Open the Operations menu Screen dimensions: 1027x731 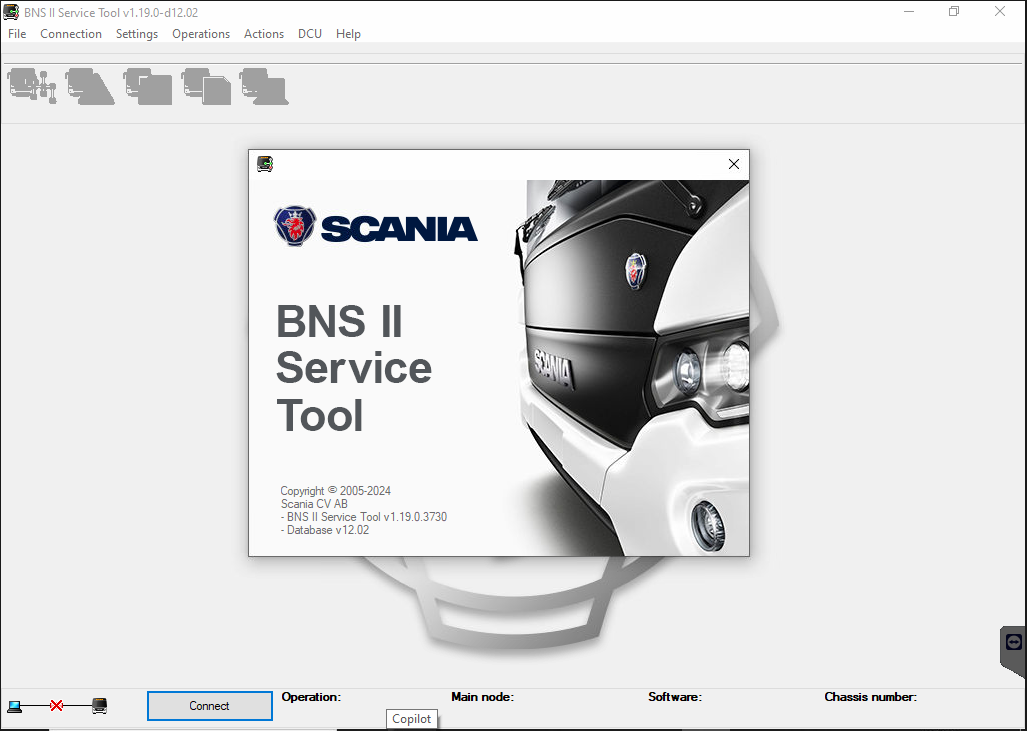coord(201,34)
